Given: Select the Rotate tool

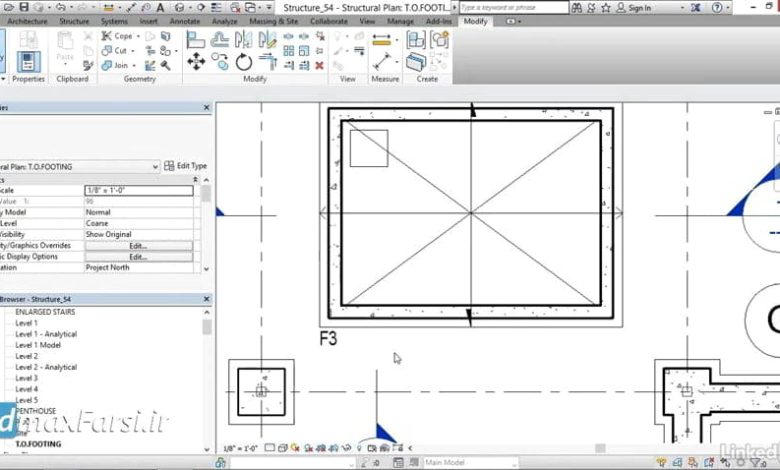Looking at the screenshot, I should [x=243, y=62].
